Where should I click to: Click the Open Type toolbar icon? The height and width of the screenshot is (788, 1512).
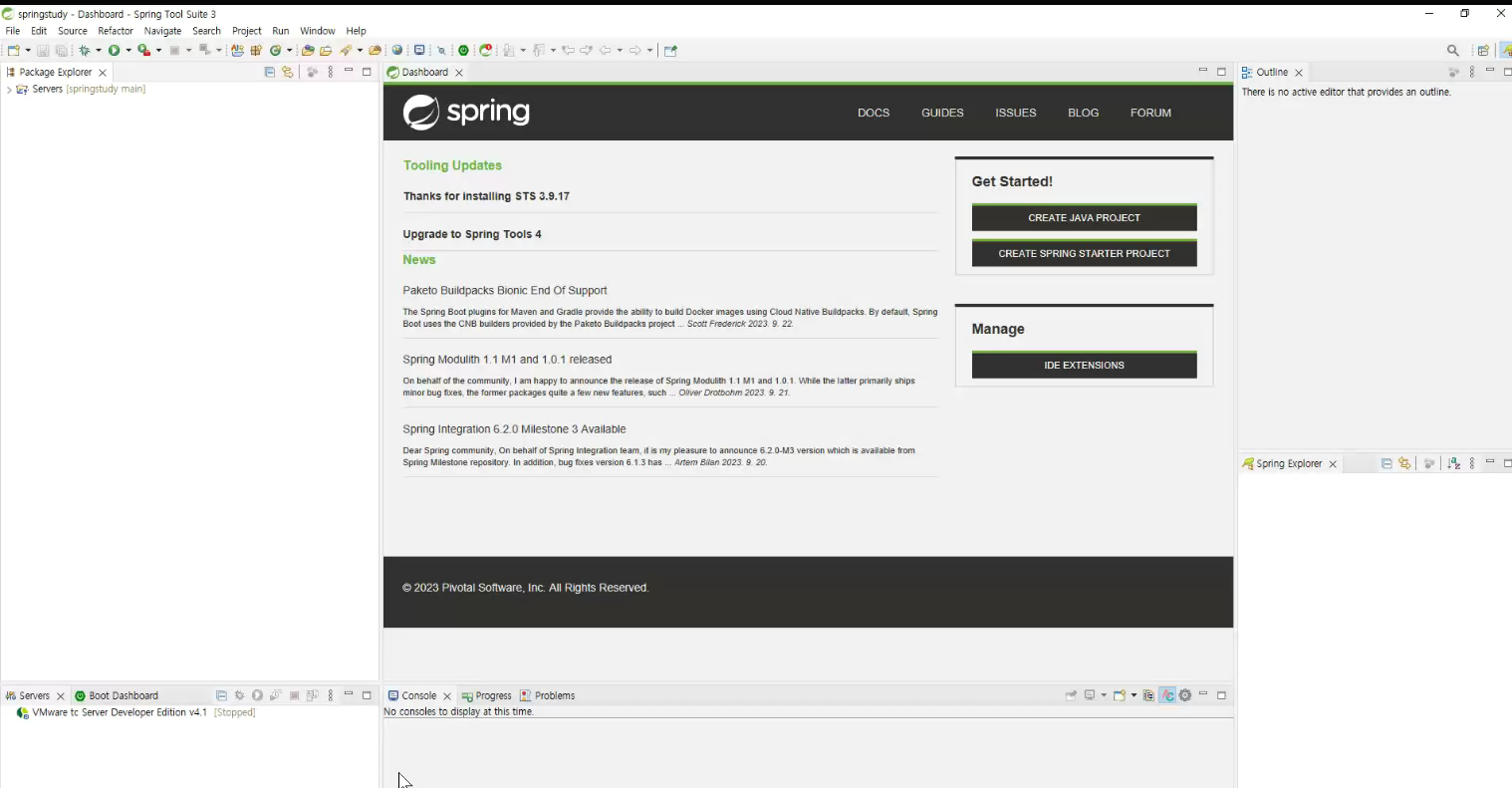(308, 50)
